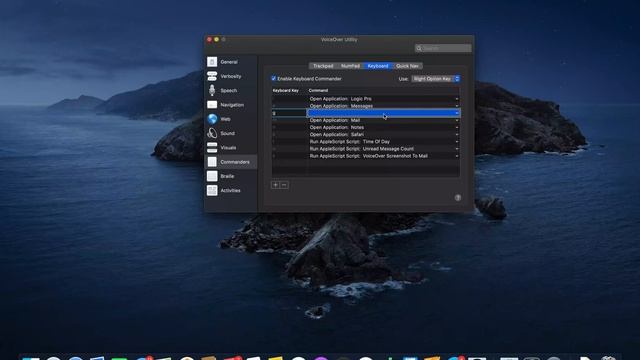Click the keyboard key field of highlighted row
Viewport: 640px width, 360px height.
tap(289, 113)
